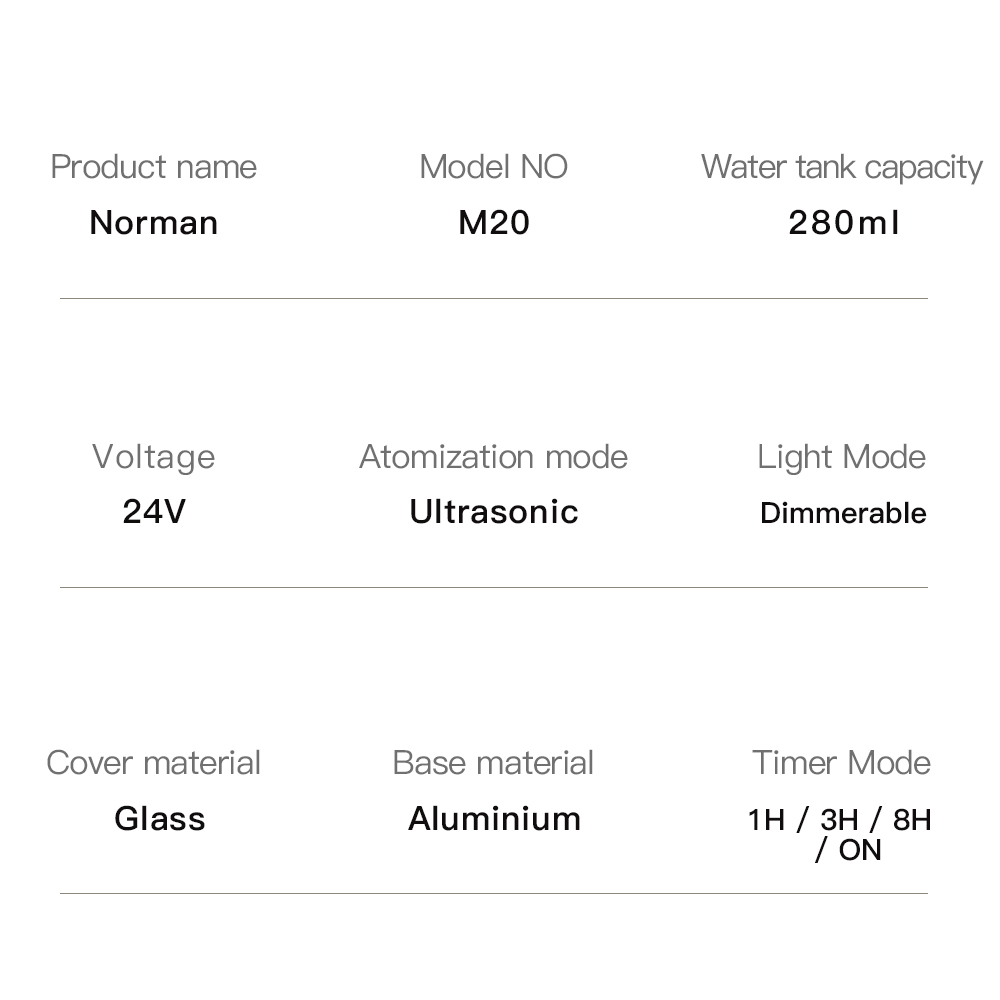Click the divider line below "Norman" row
The image size is (1000, 1000).
(x=493, y=298)
